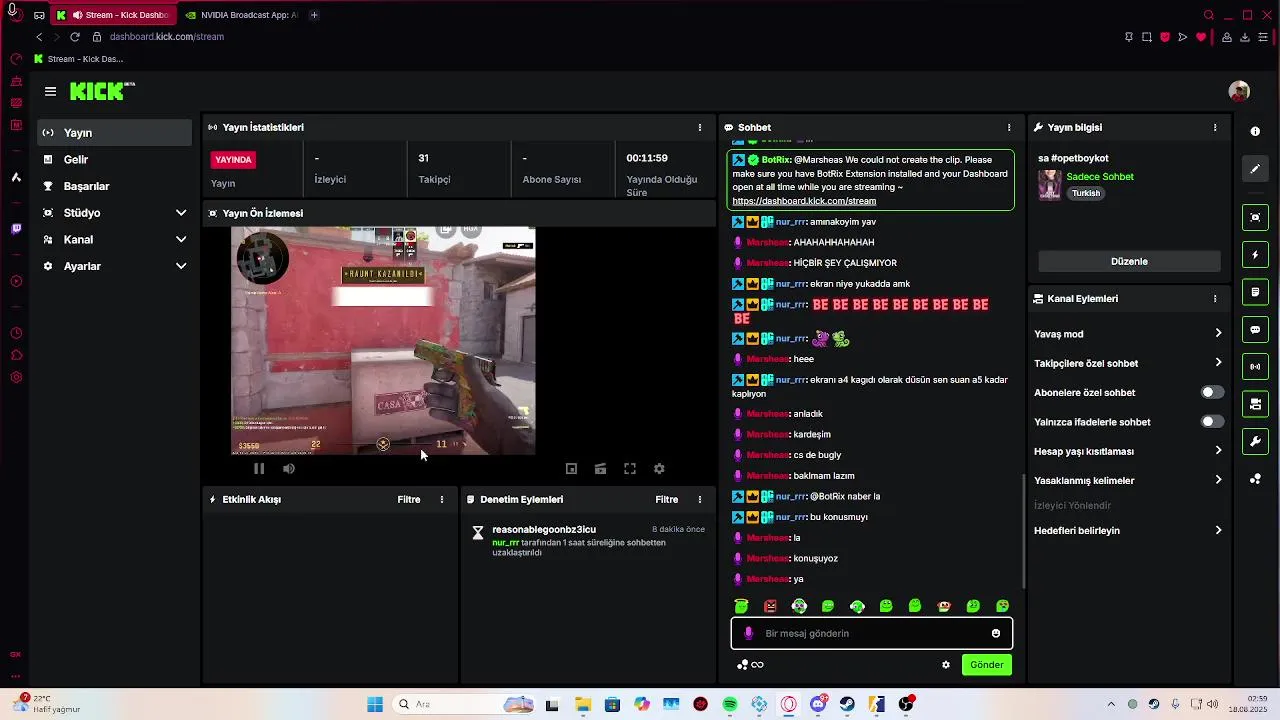Click the chat identity mic badge in input
Screen dimensions: 1280x720
pos(748,633)
